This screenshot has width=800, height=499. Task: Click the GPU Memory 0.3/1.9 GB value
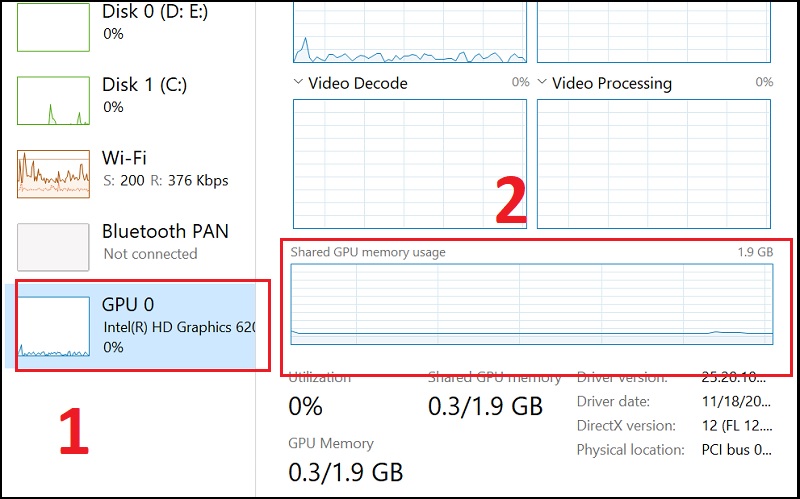[x=345, y=471]
